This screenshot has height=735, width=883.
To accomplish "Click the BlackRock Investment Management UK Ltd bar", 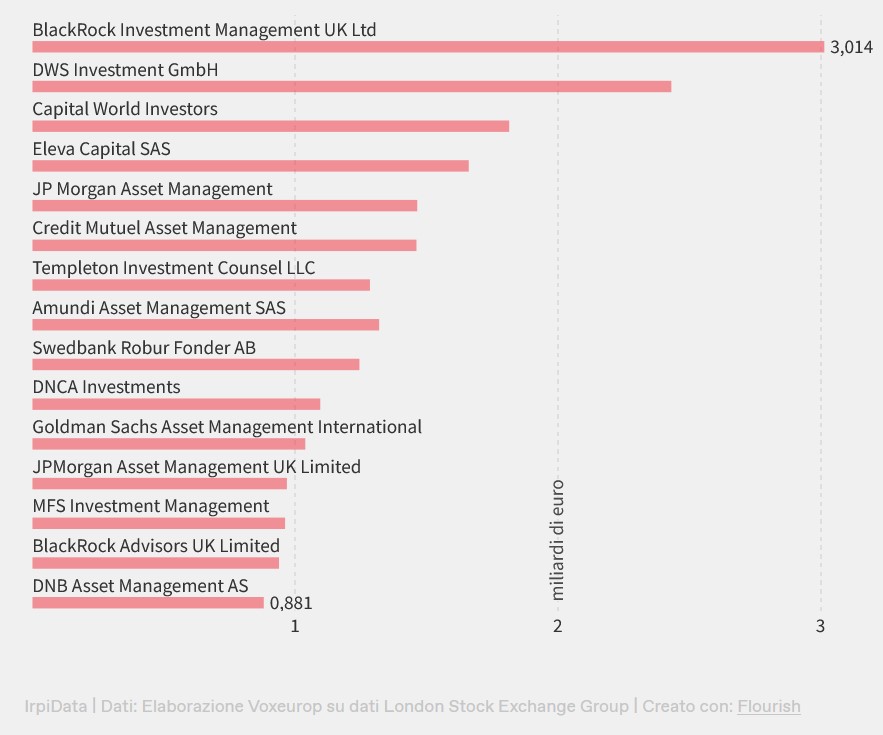I will click(428, 47).
